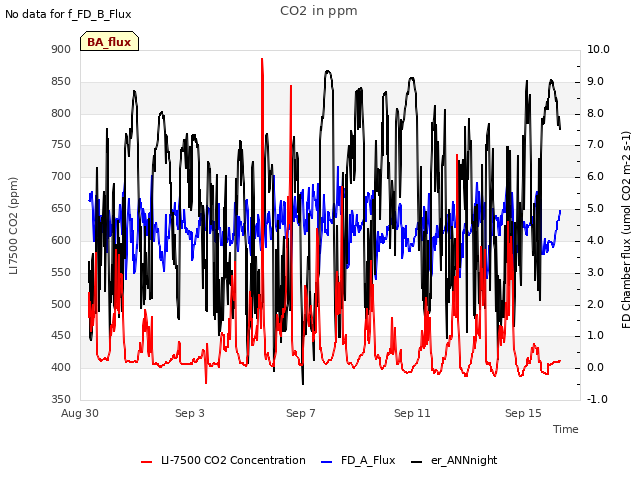
Task: Click the 9.0 right axis tick label
Action: pyautogui.click(x=596, y=81)
